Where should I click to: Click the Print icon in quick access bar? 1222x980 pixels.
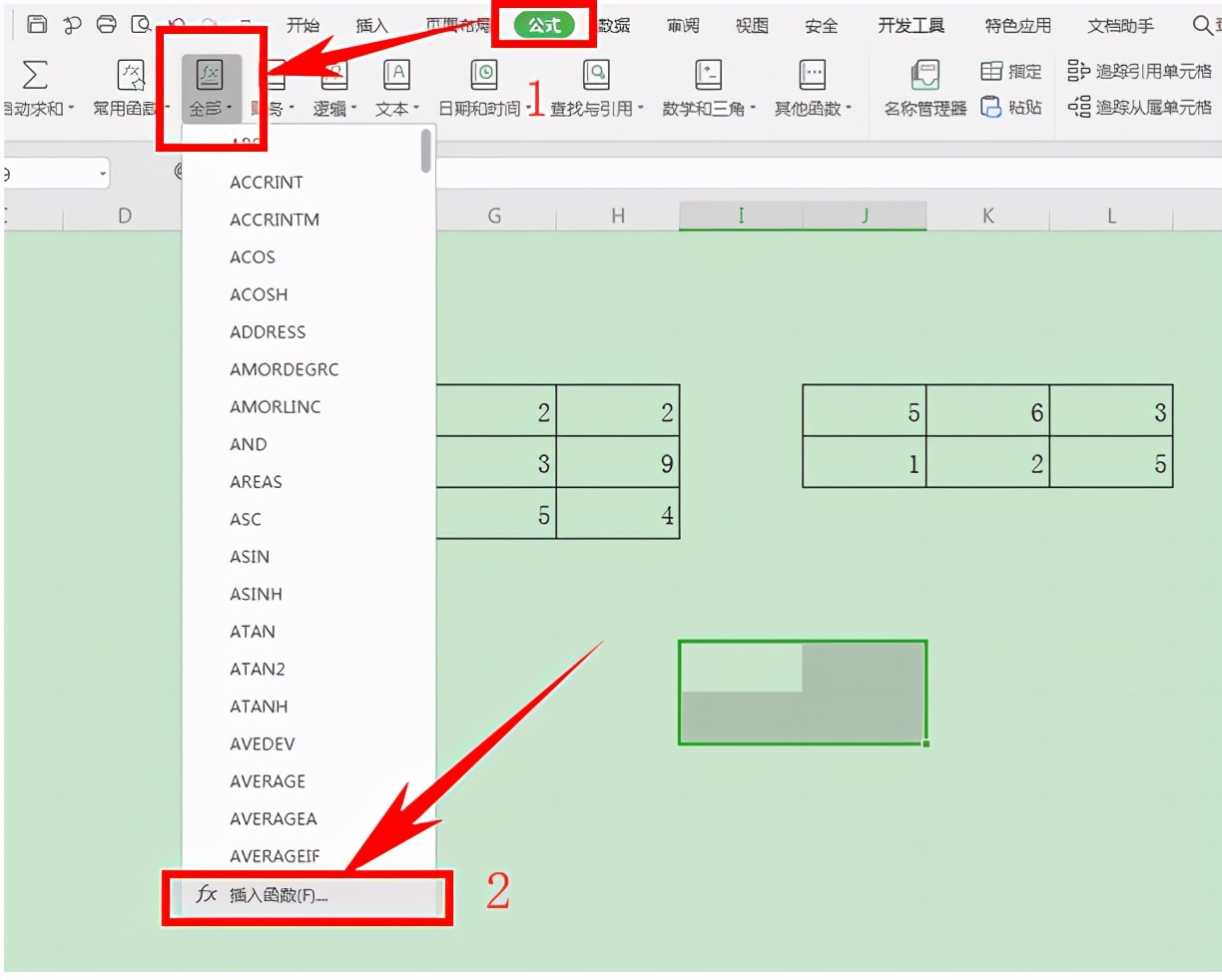[107, 25]
